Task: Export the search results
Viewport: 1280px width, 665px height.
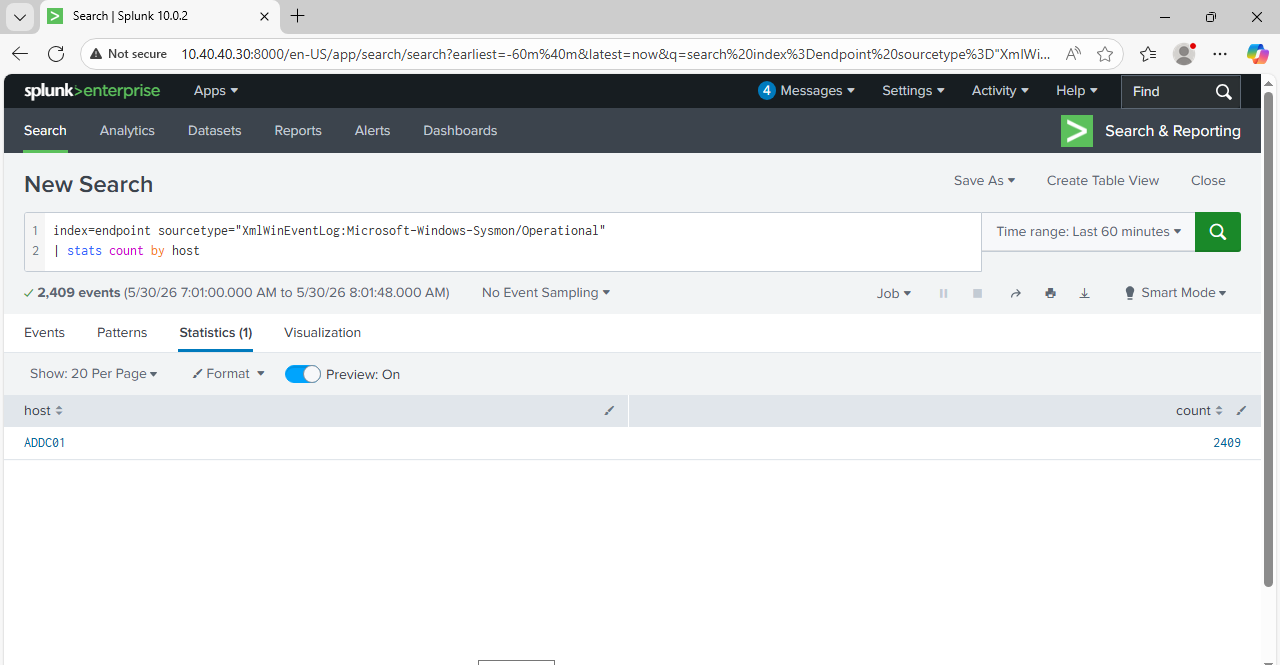Action: pyautogui.click(x=1084, y=293)
